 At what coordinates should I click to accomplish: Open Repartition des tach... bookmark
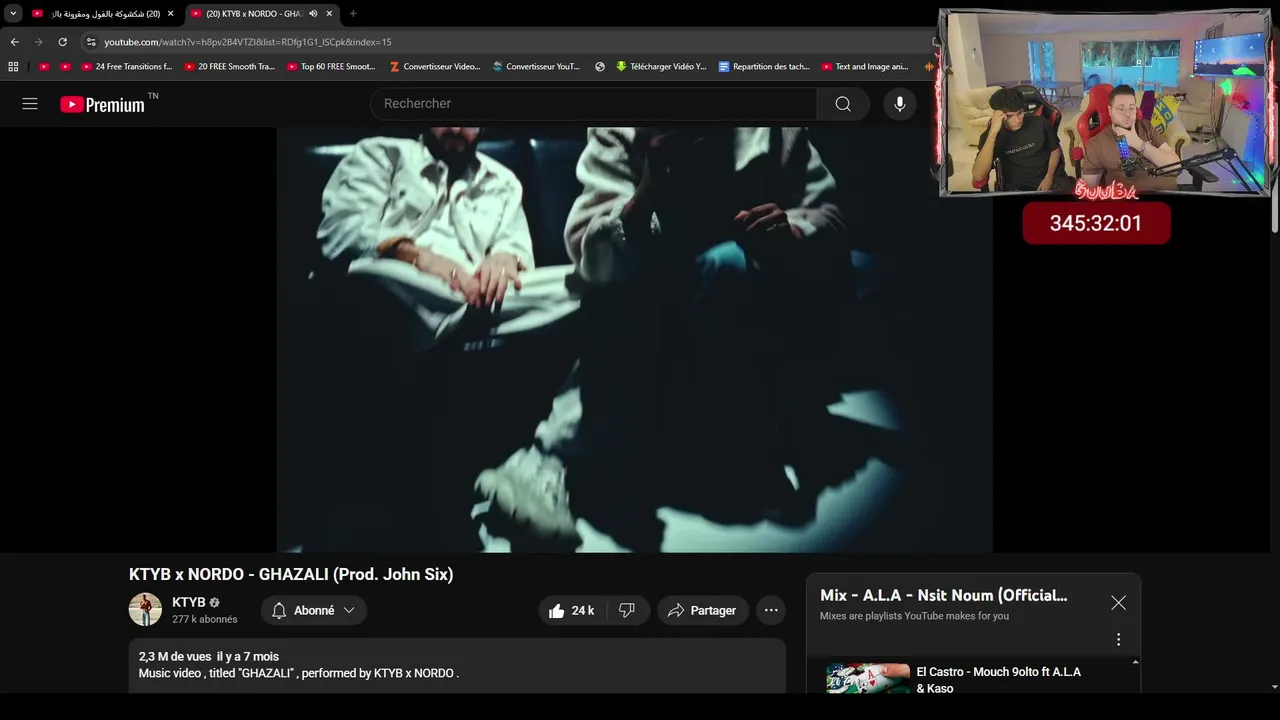tap(764, 67)
